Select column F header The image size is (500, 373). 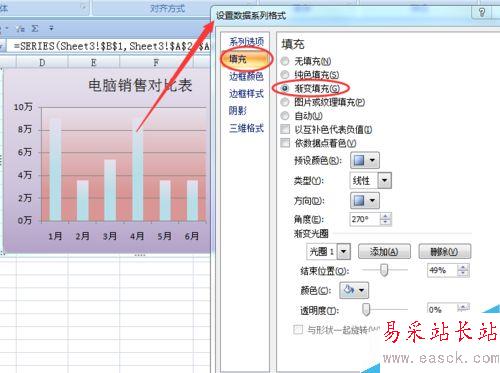click(156, 63)
